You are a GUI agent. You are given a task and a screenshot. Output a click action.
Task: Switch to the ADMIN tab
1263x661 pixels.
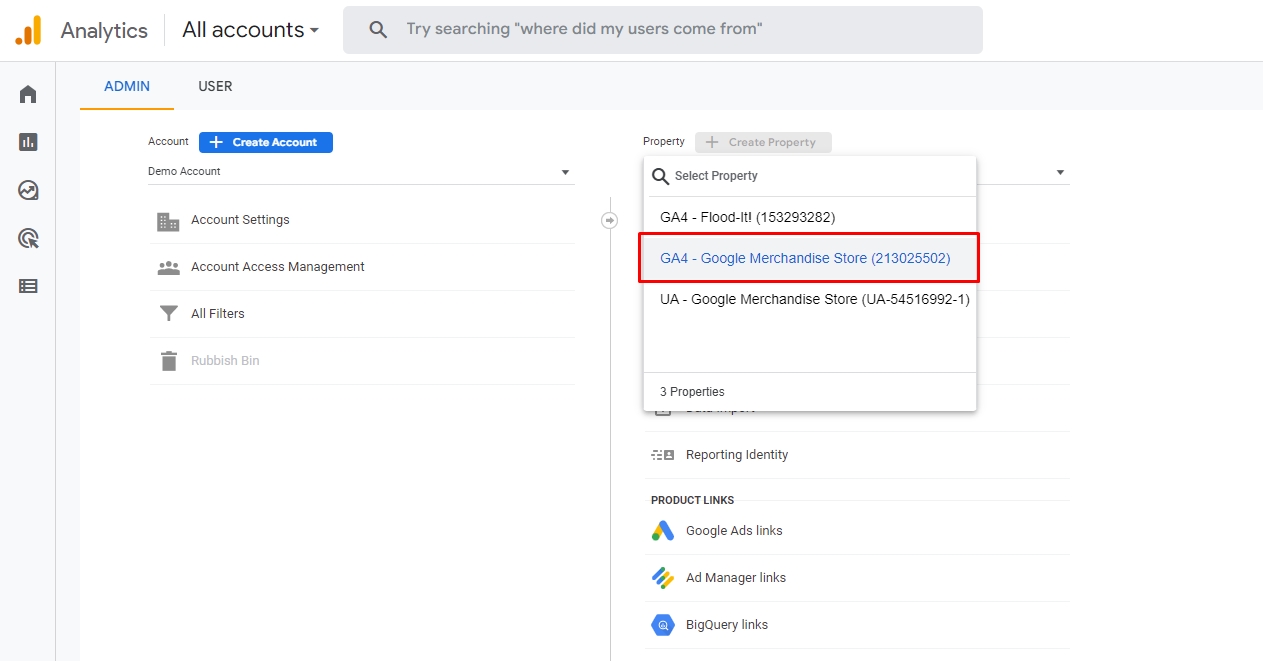127,86
